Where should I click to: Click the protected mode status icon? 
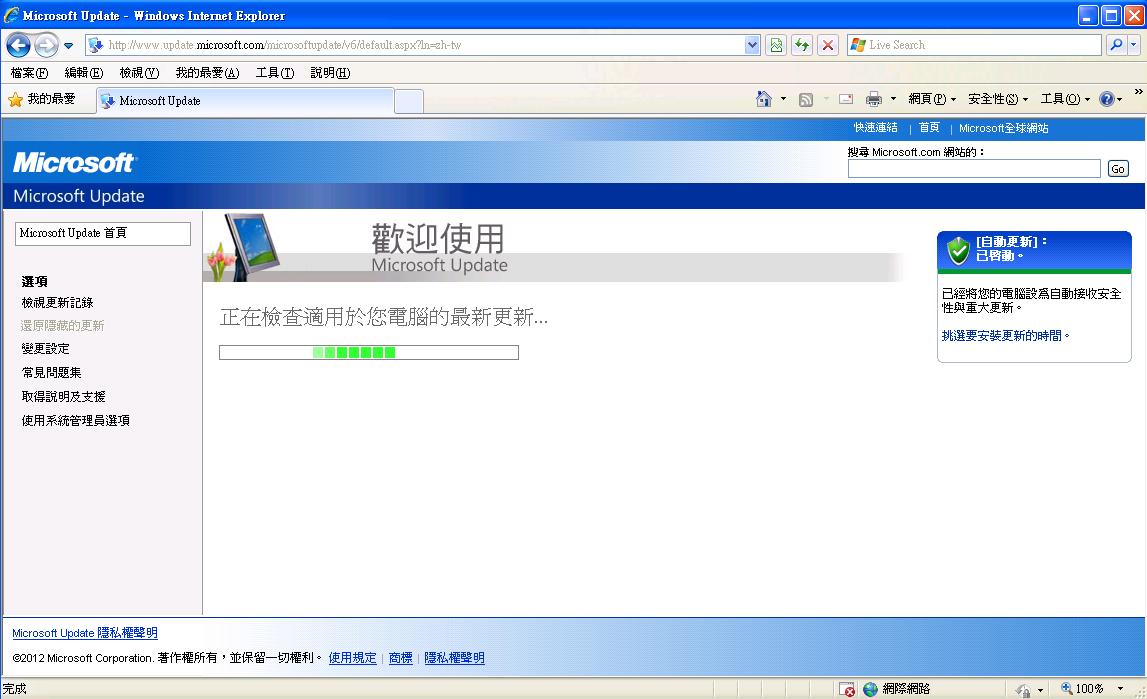pyautogui.click(x=1023, y=689)
